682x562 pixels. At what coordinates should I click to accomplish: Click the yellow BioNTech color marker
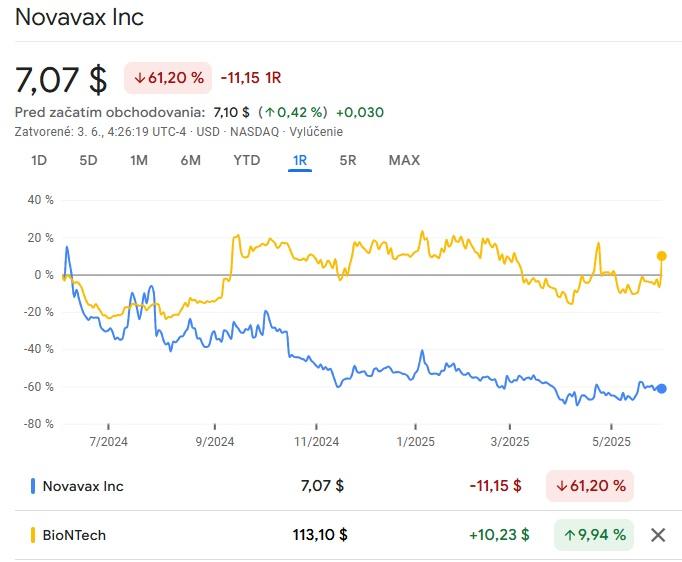33,535
